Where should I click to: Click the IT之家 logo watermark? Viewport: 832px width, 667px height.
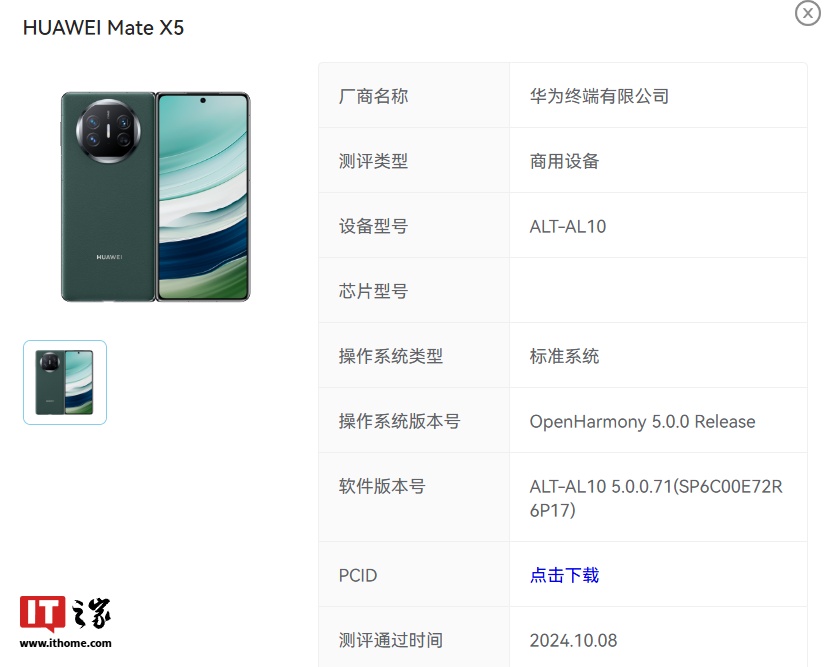click(65, 614)
